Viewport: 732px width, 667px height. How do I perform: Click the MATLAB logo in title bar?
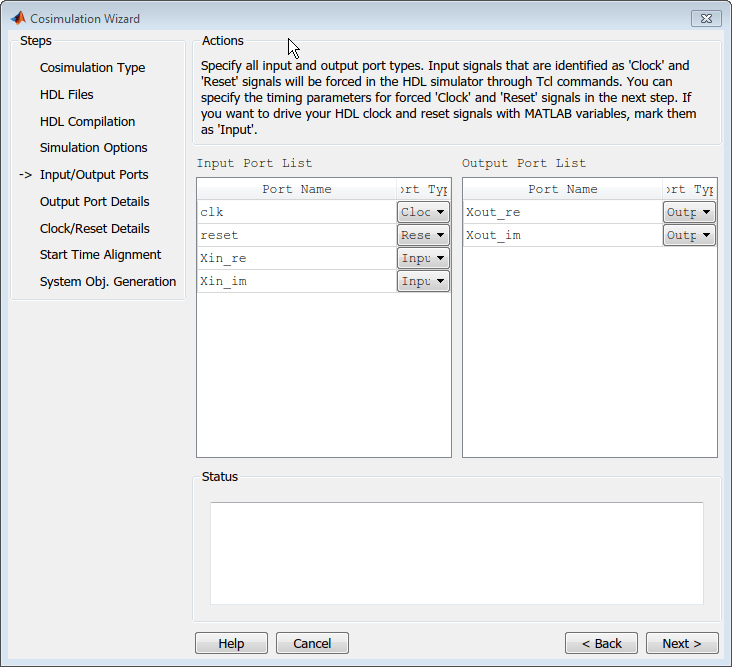[x=18, y=18]
